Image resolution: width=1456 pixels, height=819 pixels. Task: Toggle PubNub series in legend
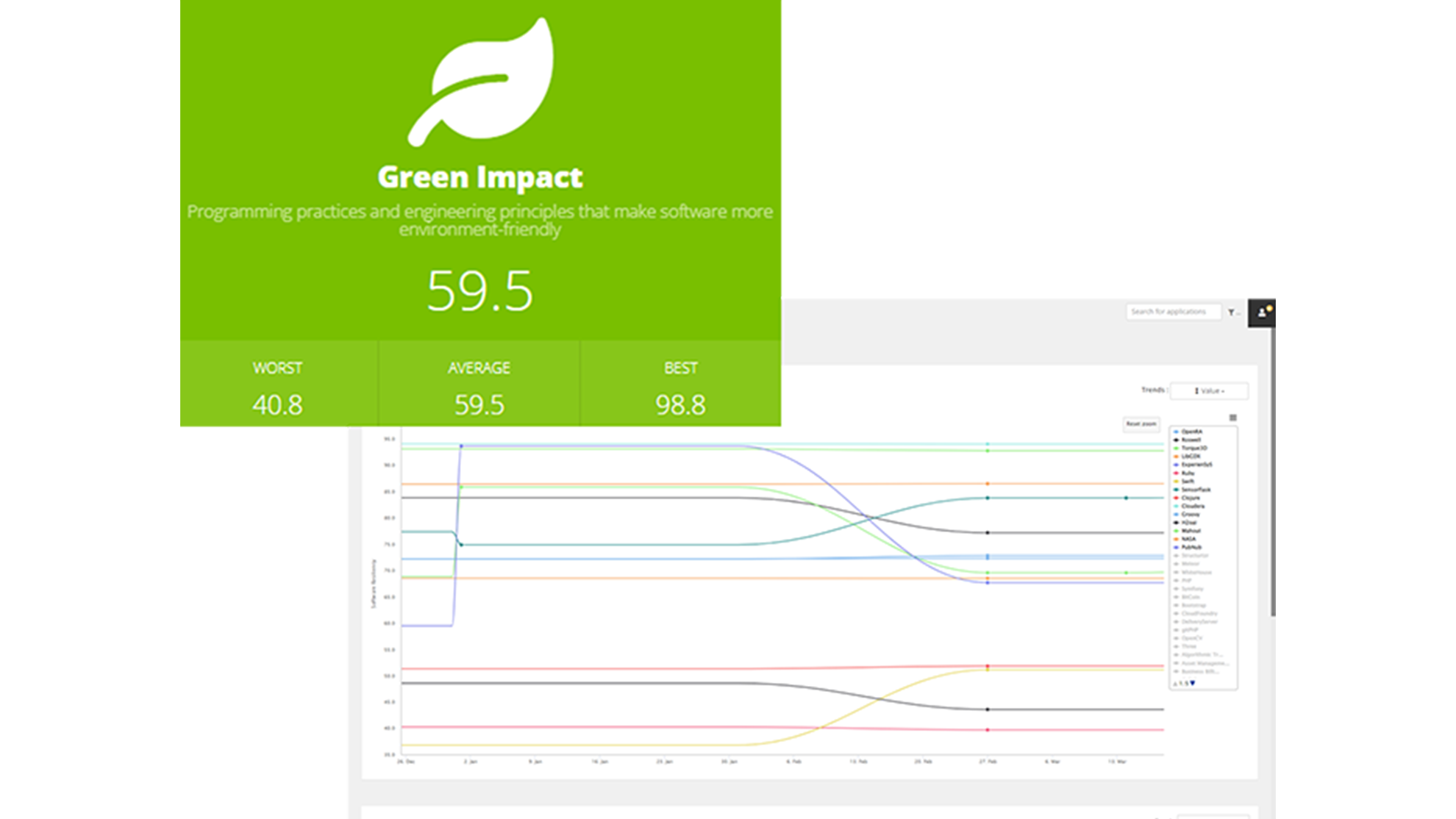[1188, 547]
